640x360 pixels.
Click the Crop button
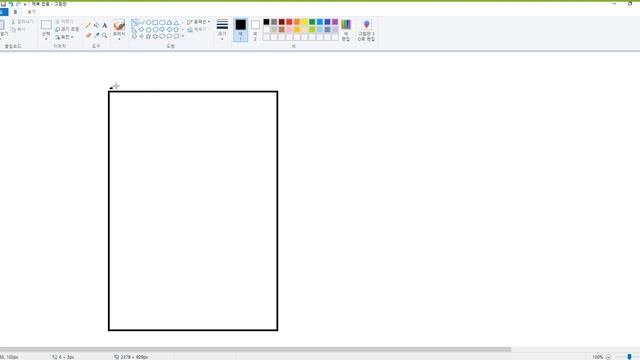coord(64,22)
